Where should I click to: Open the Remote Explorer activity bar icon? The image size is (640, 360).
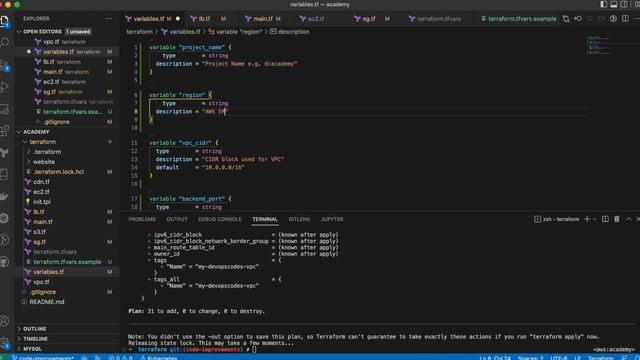click(x=5, y=109)
